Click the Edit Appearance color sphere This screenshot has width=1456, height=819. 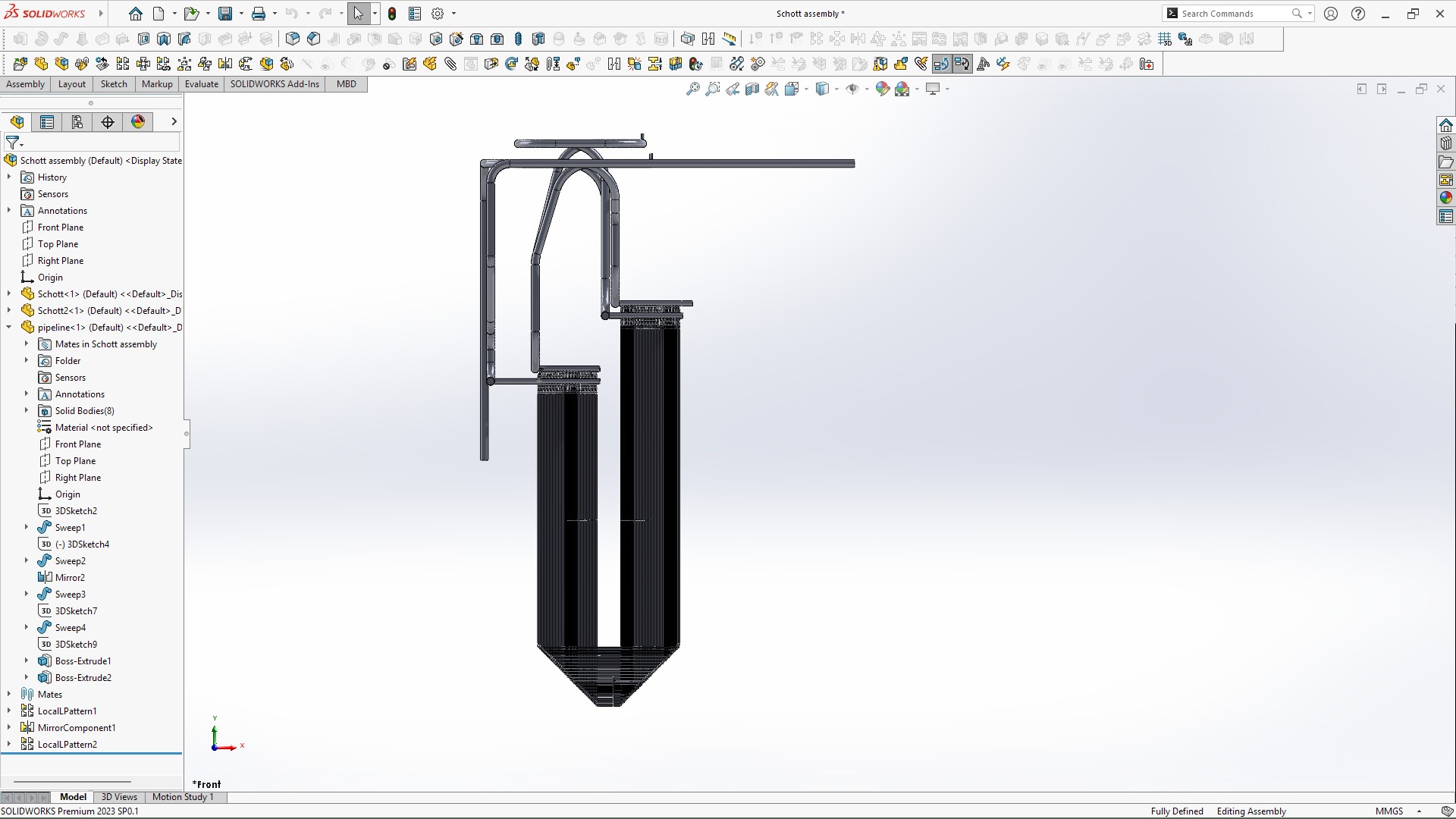click(x=882, y=89)
